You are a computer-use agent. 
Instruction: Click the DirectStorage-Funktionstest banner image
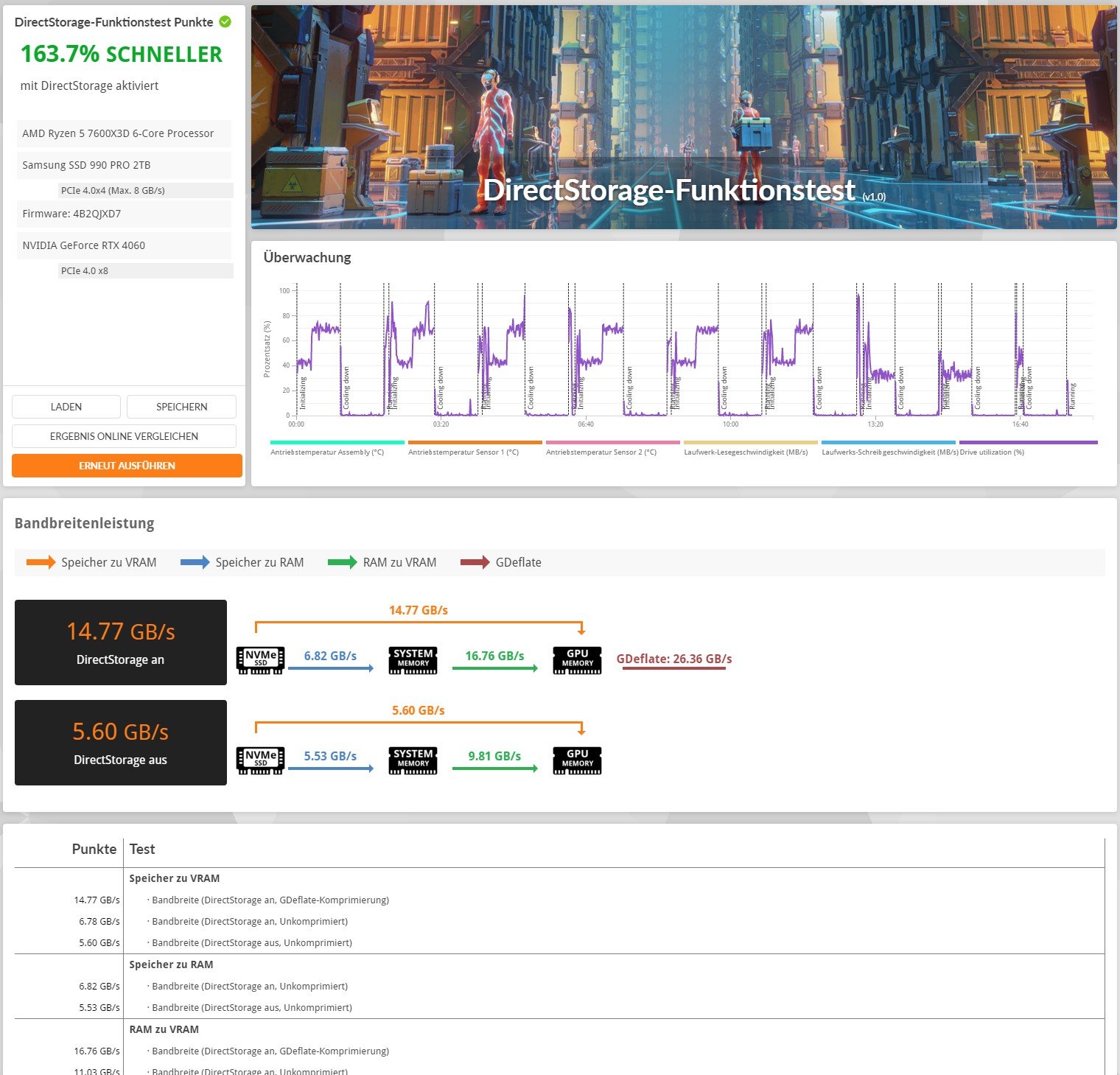point(684,117)
